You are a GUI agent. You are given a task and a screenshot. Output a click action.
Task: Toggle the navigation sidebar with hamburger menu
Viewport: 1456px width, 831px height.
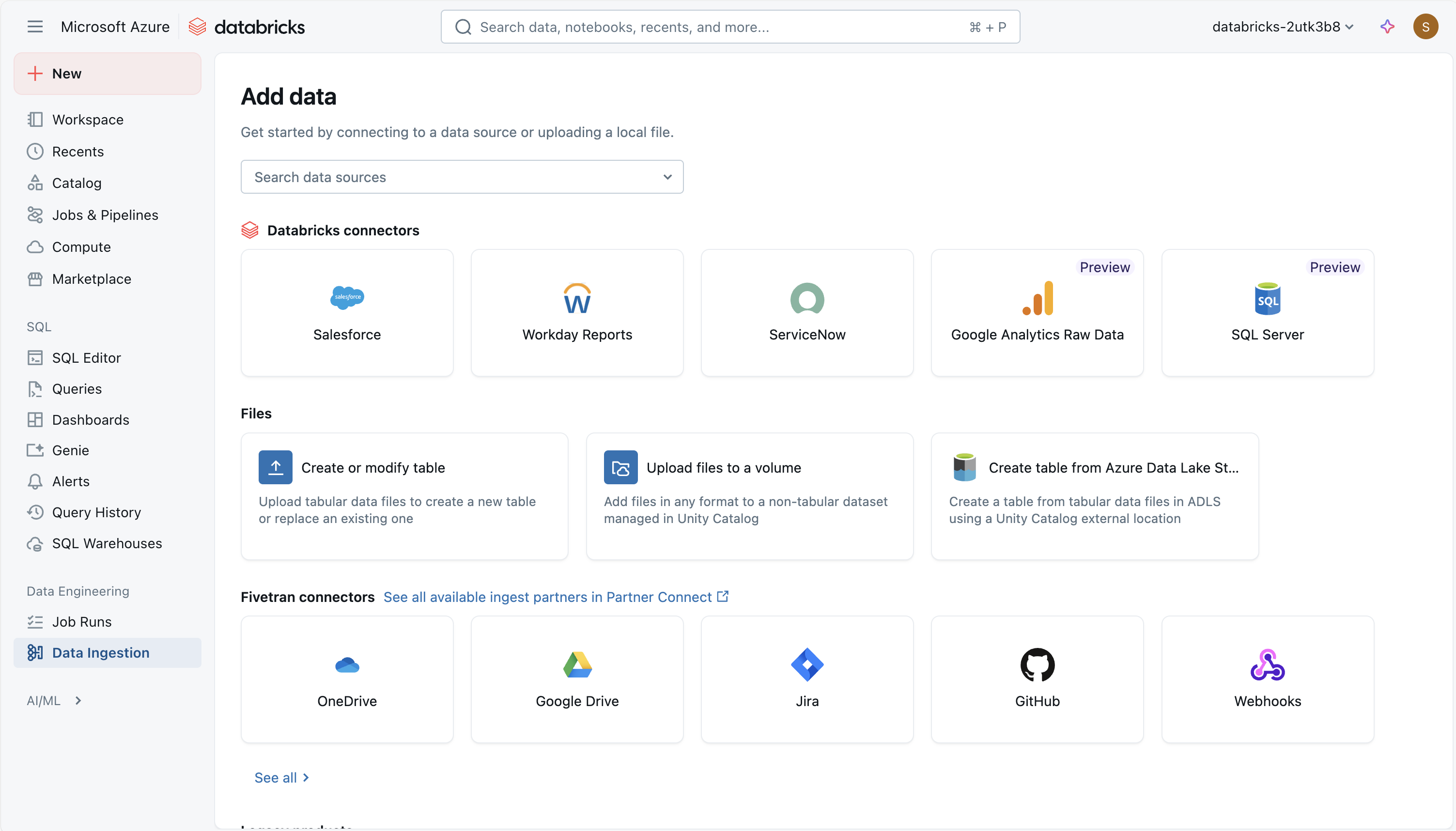[x=35, y=26]
